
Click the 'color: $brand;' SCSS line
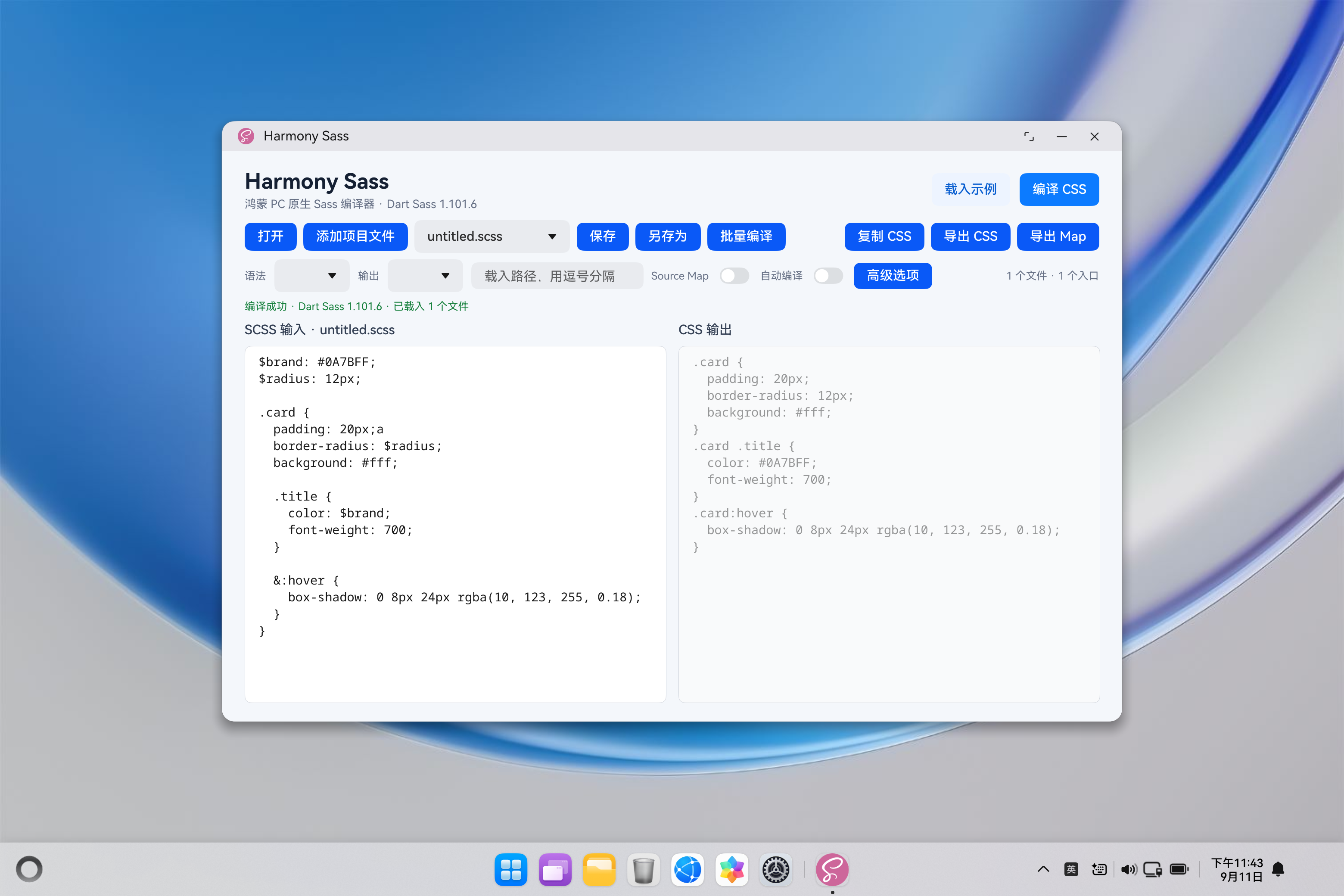[x=339, y=513]
